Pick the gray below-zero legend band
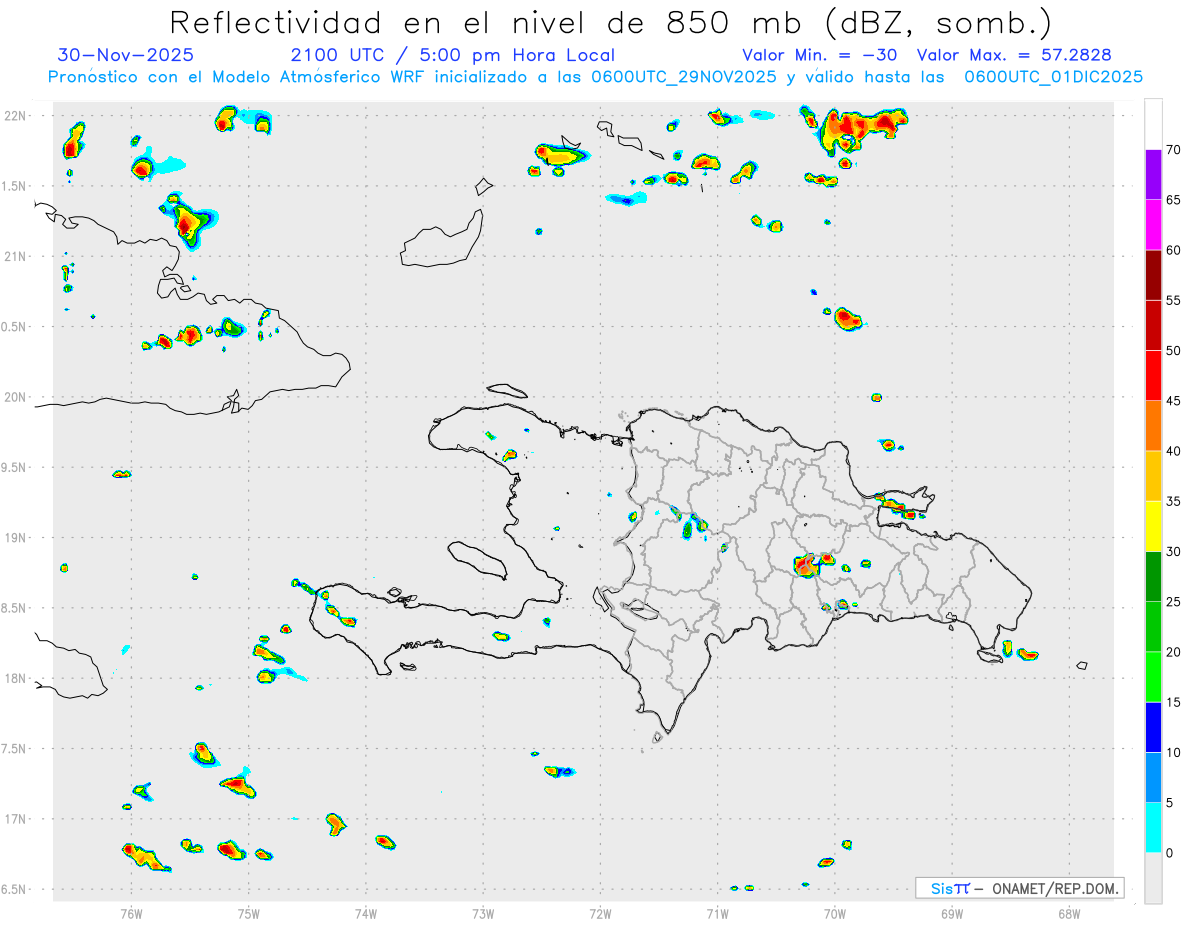Image resolution: width=1200 pixels, height=927 pixels. point(1153,878)
